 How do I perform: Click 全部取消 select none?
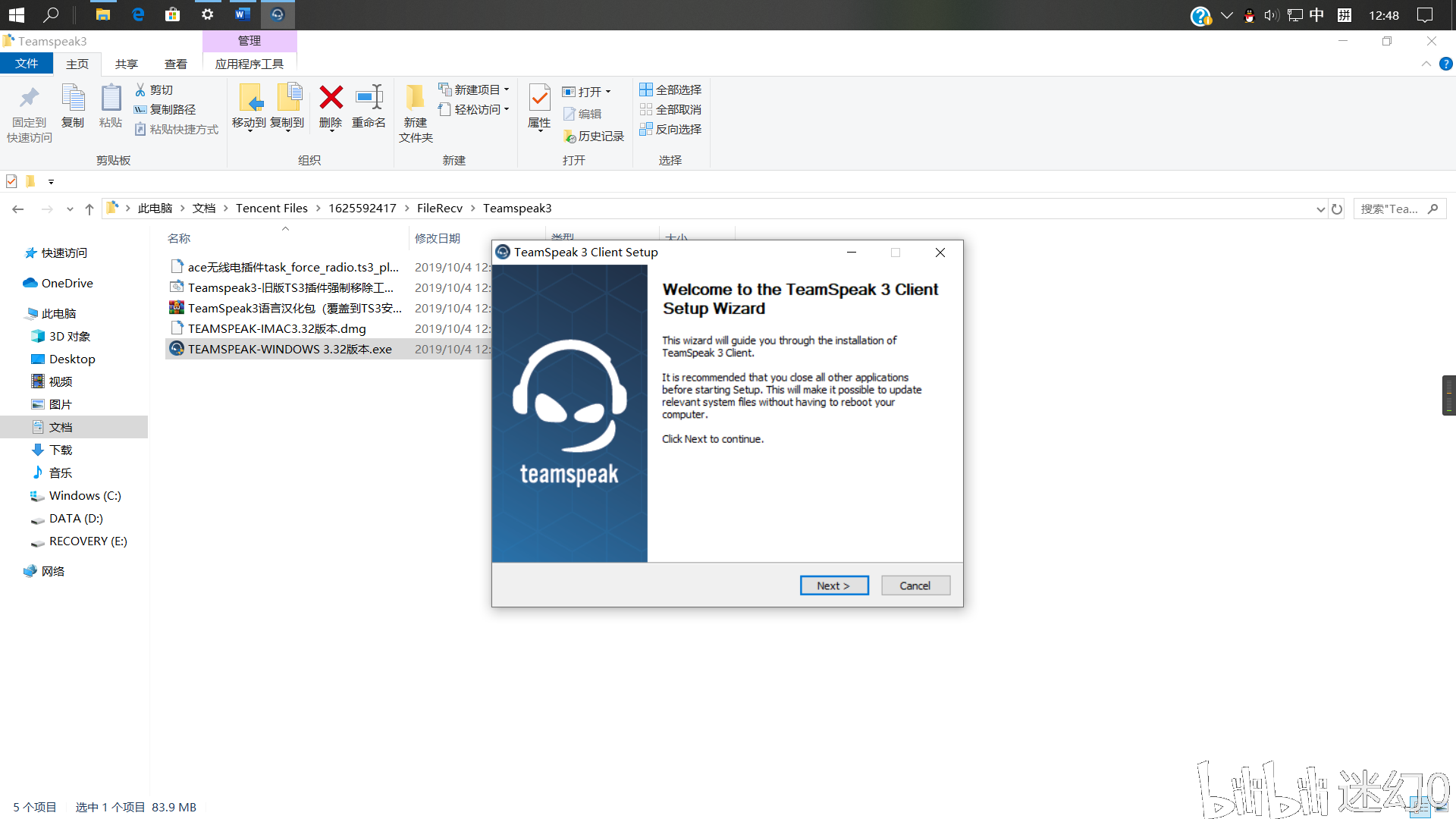pos(670,109)
